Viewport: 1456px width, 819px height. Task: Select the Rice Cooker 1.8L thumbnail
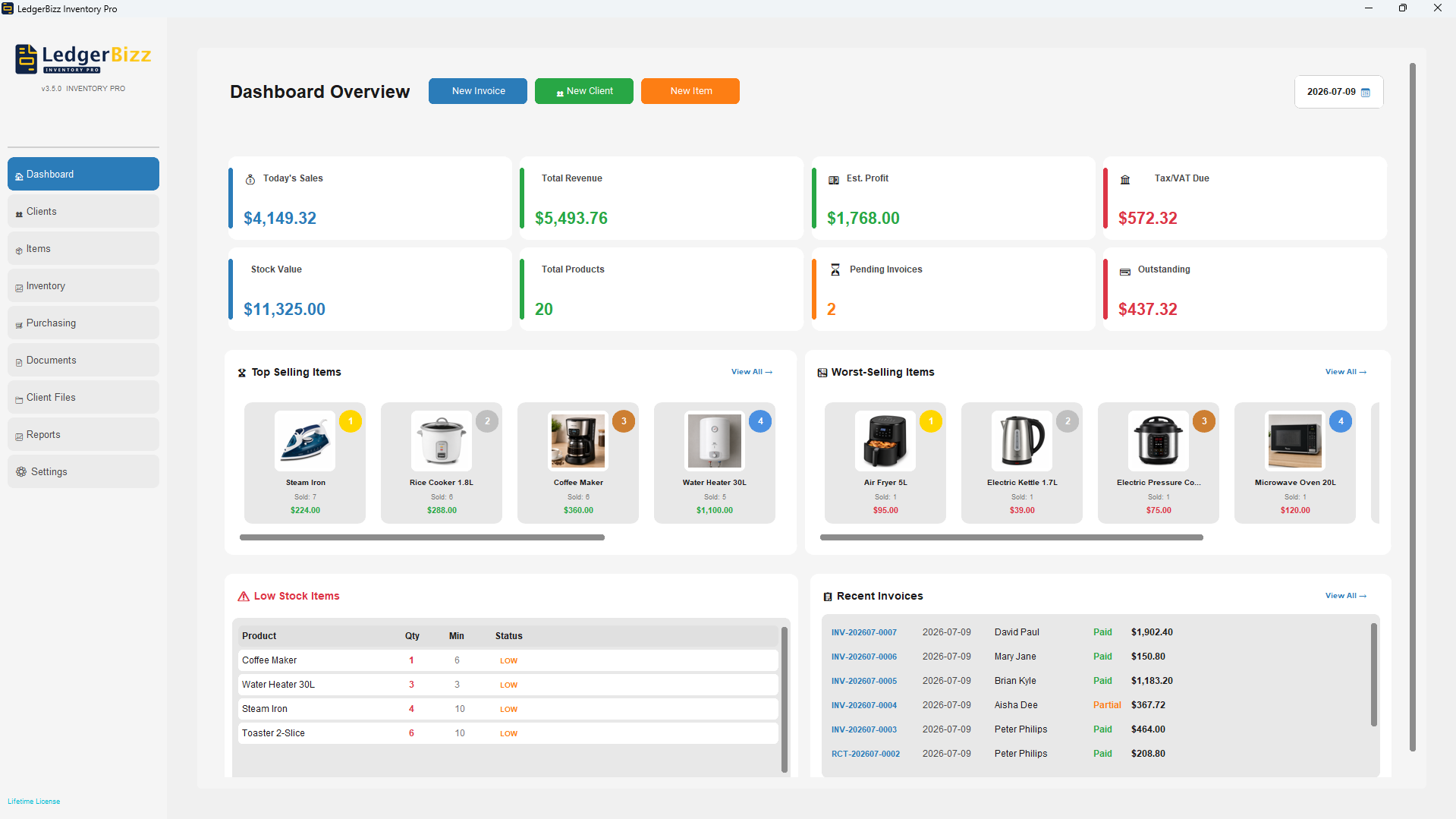[442, 441]
